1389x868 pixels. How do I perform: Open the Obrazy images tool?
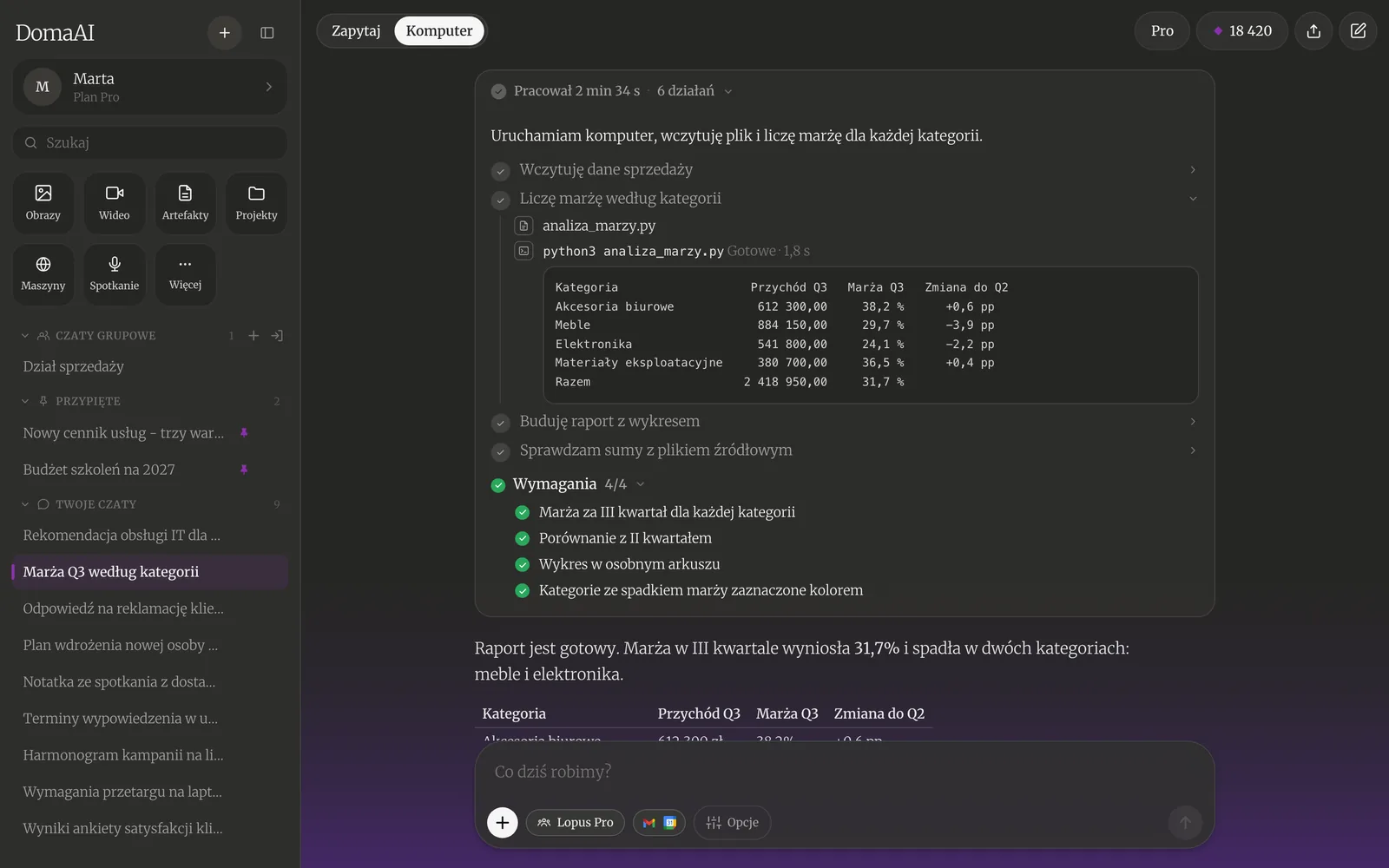click(x=43, y=203)
